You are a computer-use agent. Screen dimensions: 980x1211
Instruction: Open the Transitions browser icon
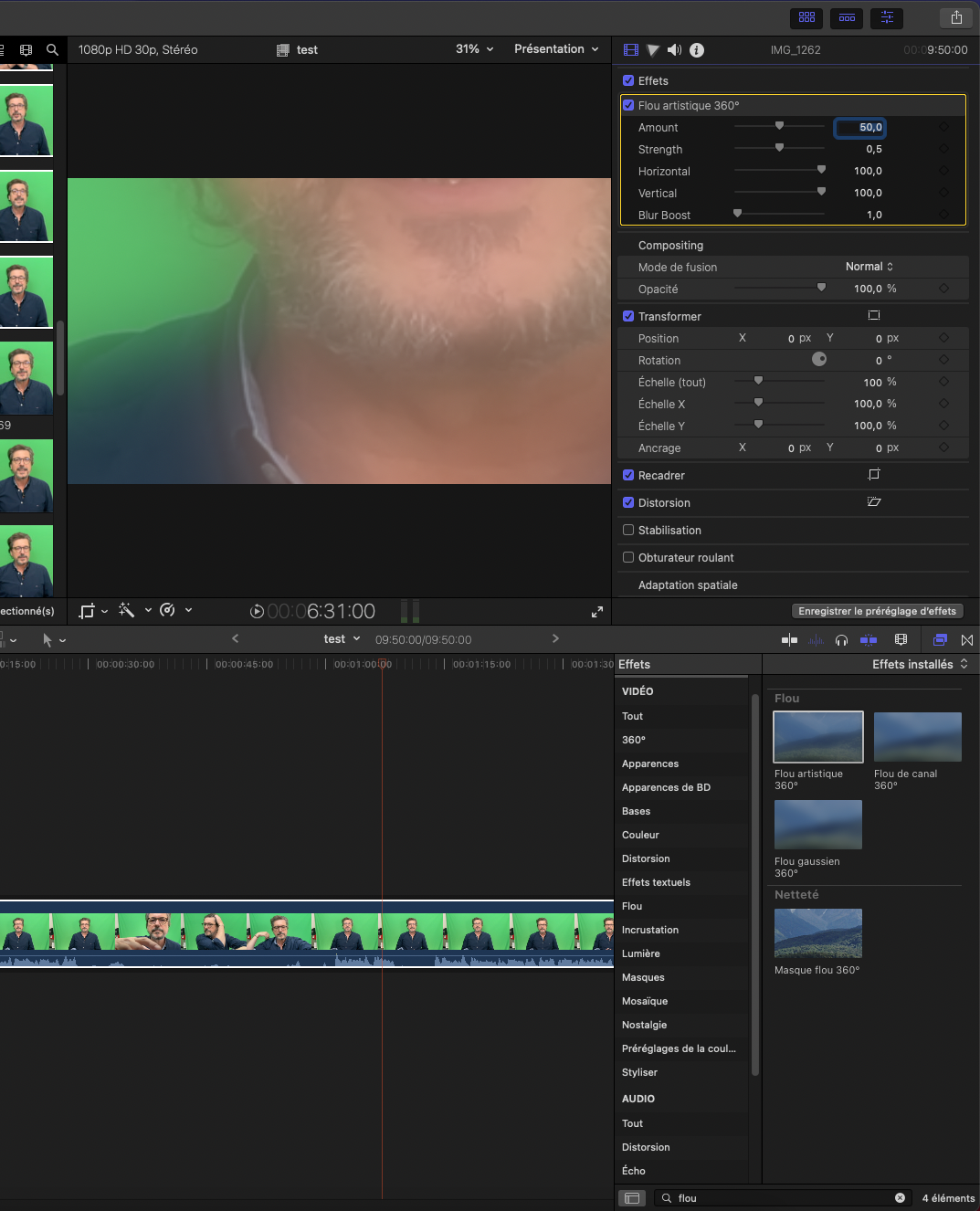click(x=967, y=640)
